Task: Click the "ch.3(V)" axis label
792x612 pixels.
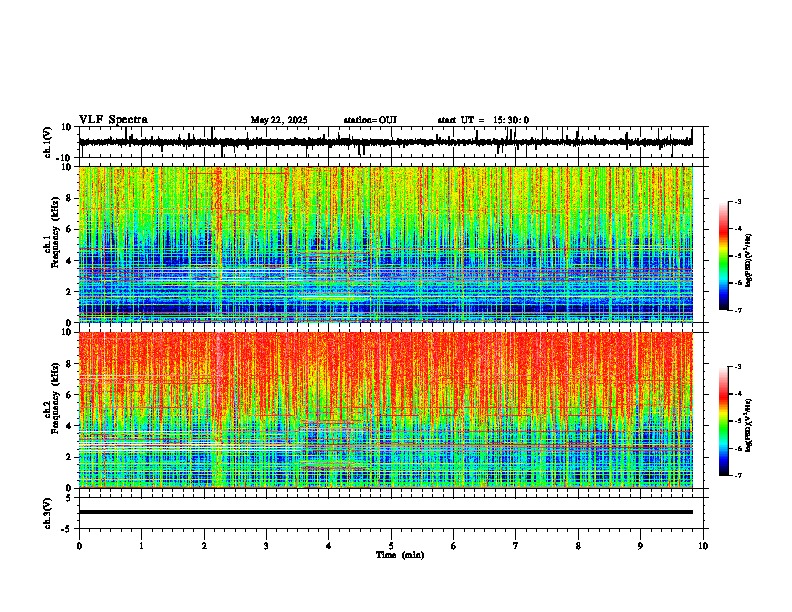Action: click(x=48, y=513)
